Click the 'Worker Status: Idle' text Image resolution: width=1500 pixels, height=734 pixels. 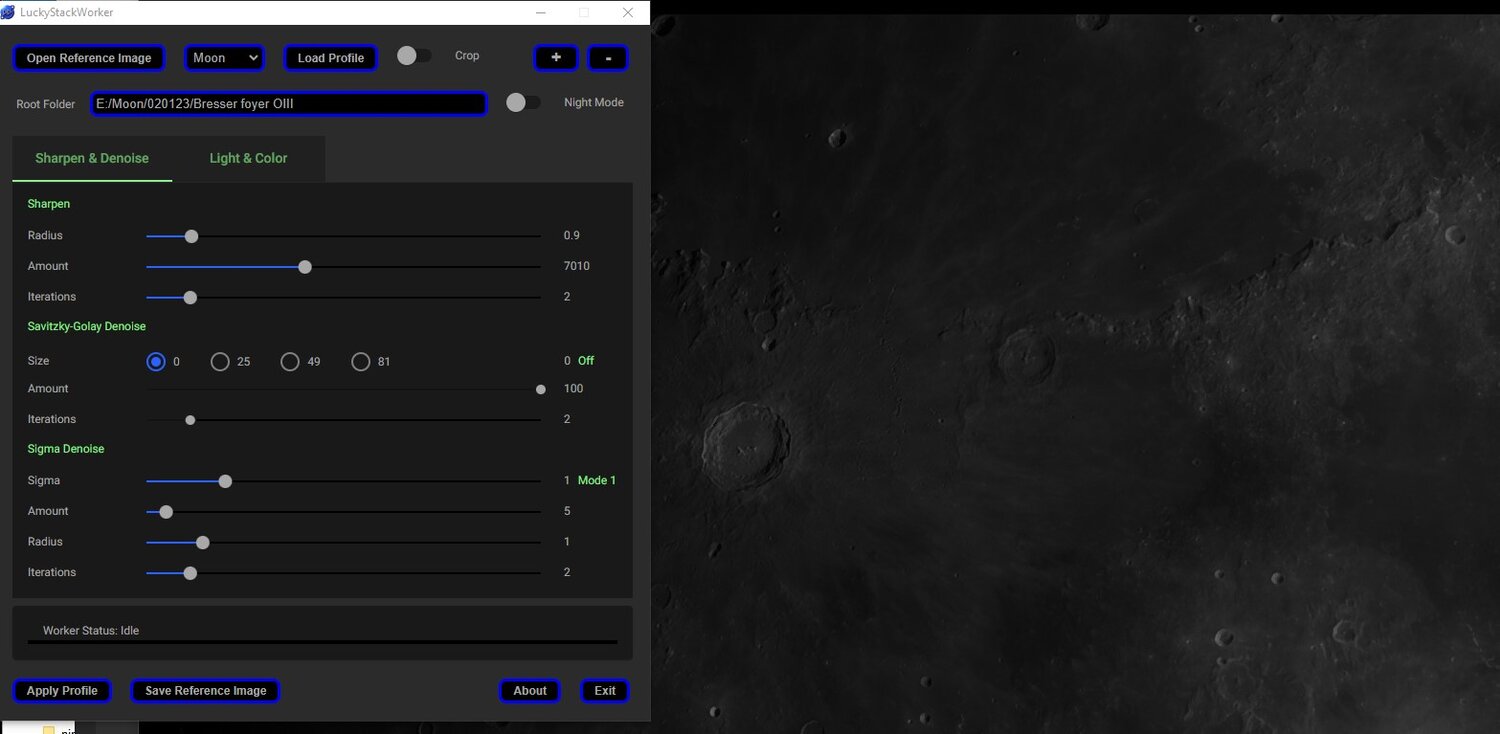[x=91, y=631]
